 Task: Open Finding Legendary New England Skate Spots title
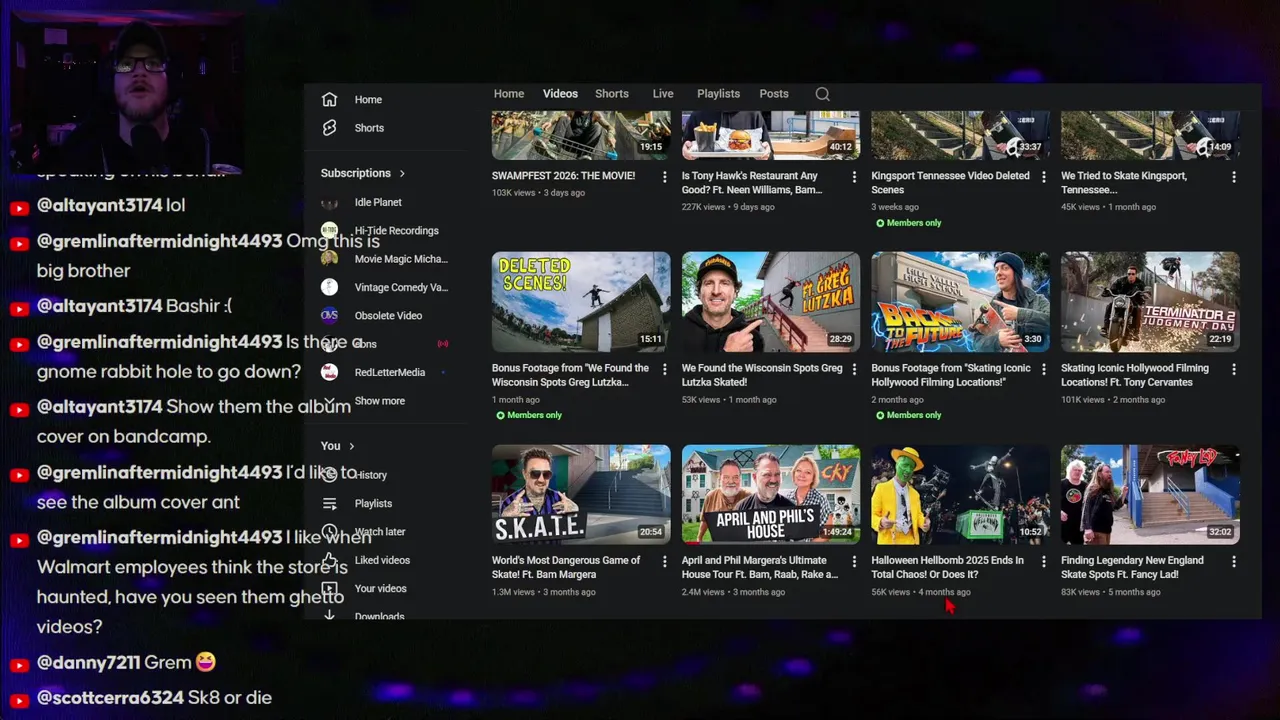click(1133, 567)
